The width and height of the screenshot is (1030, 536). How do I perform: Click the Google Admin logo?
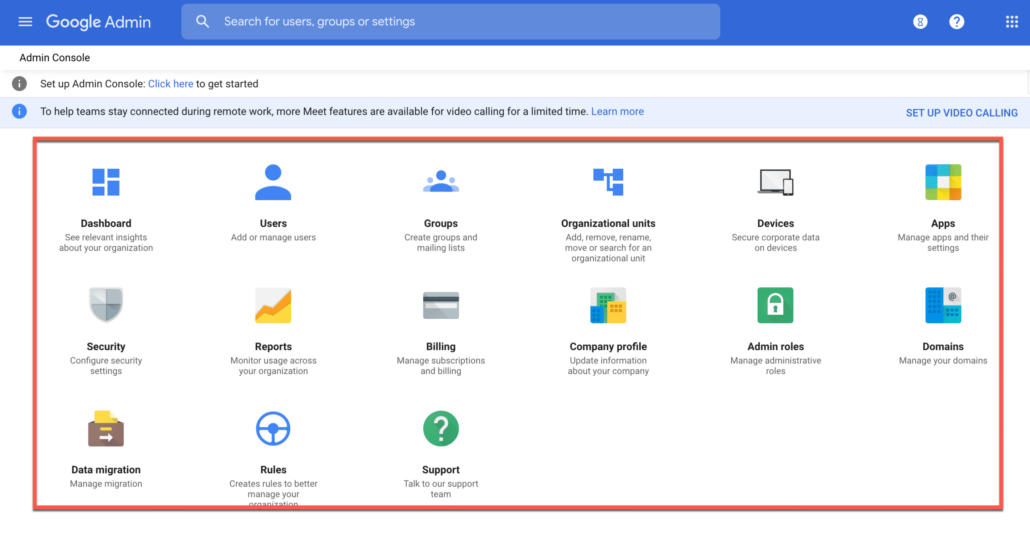tap(99, 22)
